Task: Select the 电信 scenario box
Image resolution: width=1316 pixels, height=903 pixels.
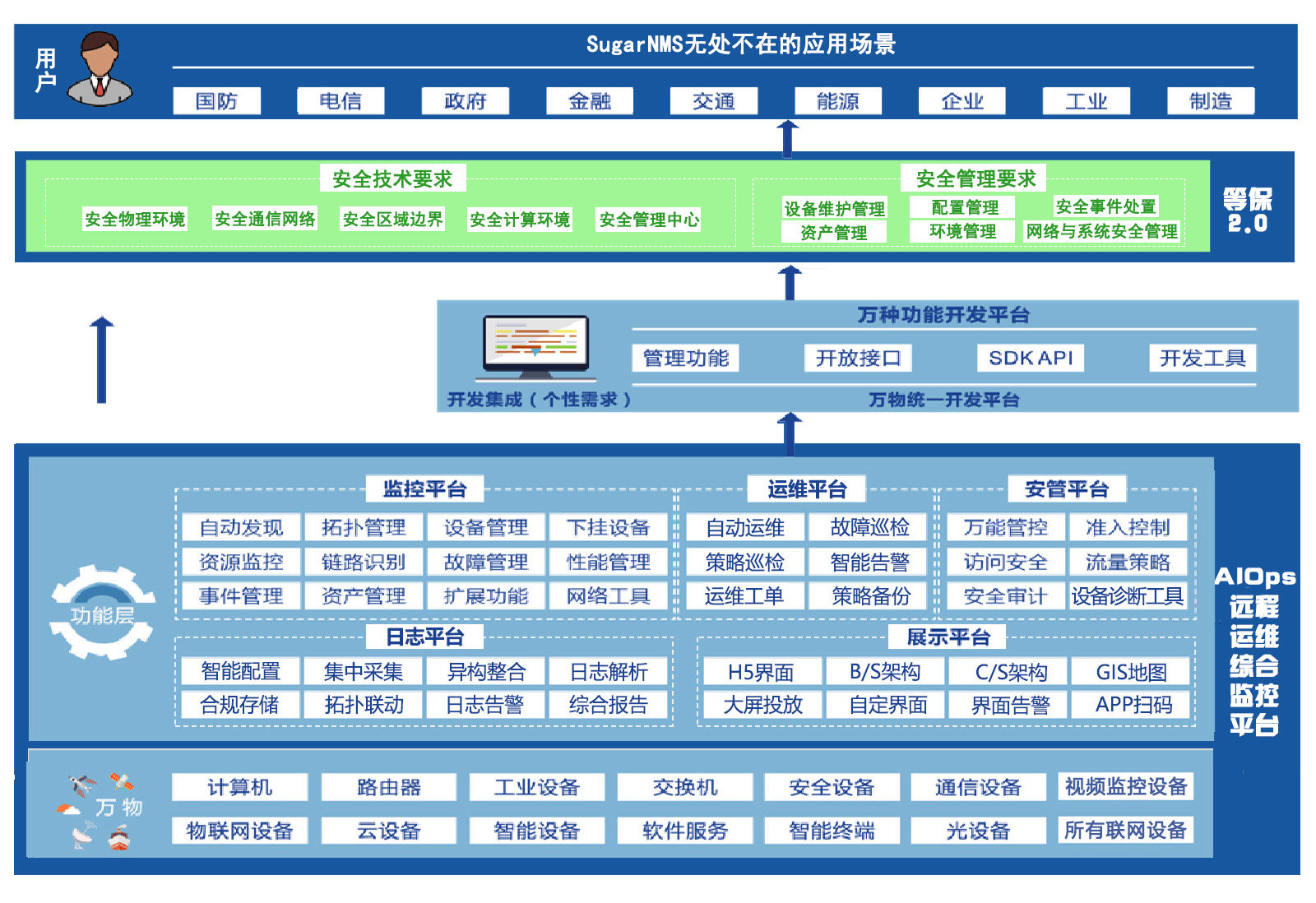Action: pos(341,101)
